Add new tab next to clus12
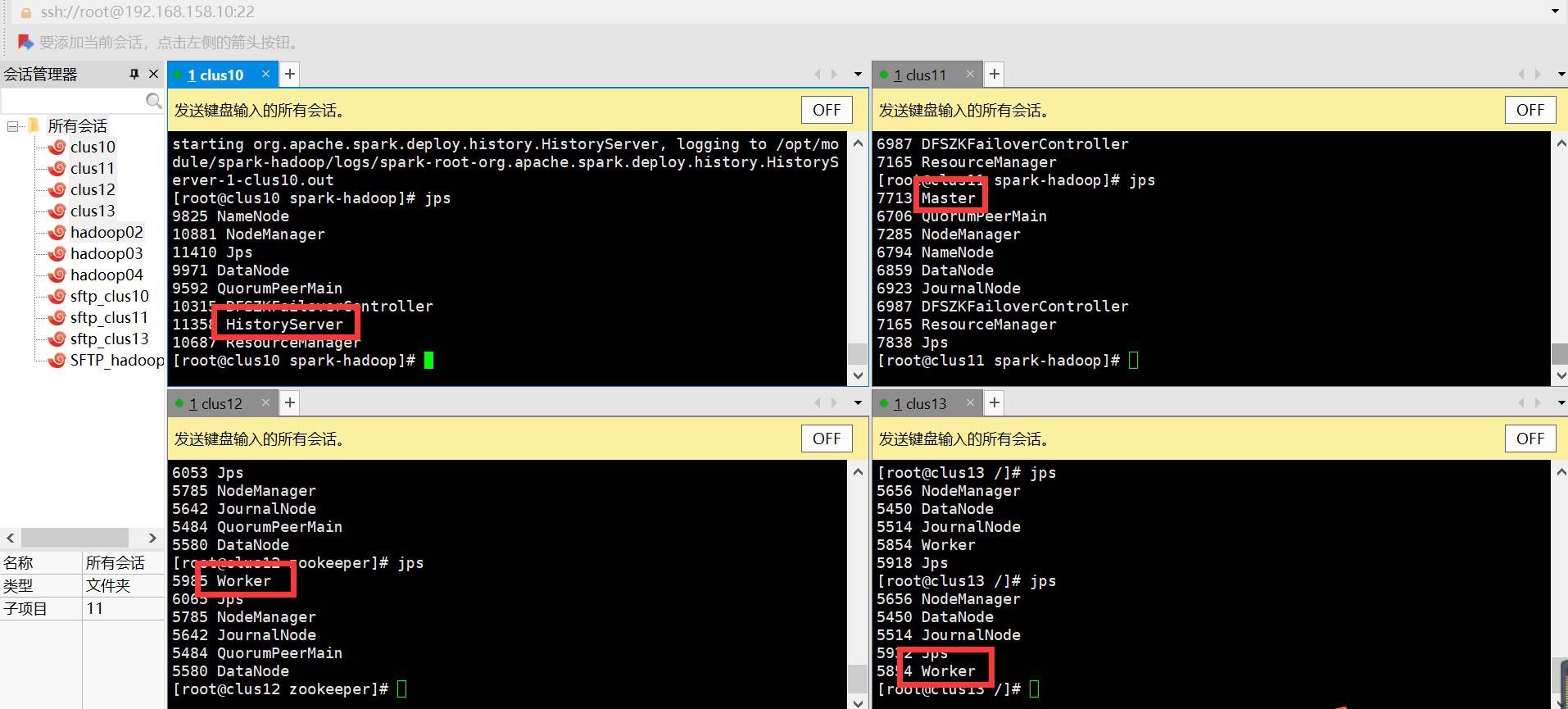1568x709 pixels. [x=290, y=402]
